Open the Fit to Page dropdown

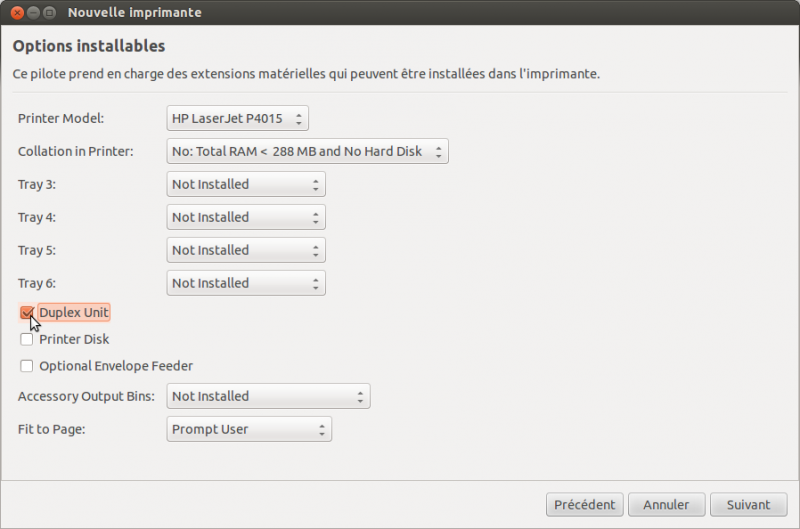pos(249,429)
